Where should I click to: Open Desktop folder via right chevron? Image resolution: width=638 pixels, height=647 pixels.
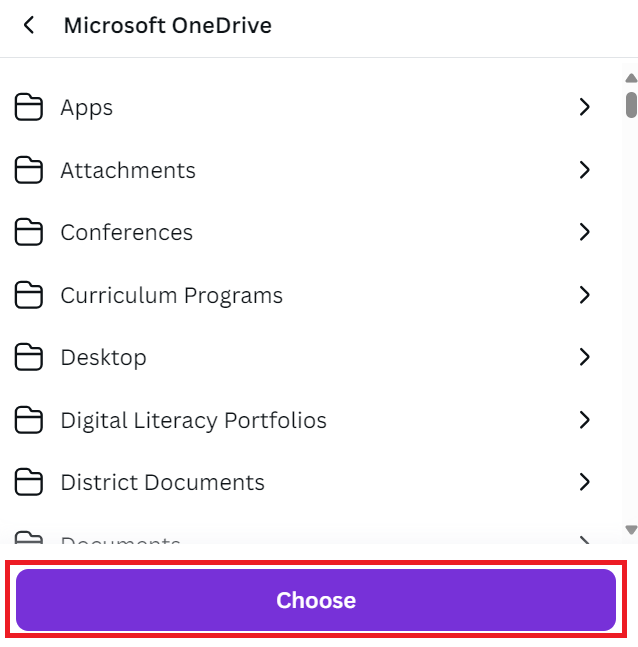[584, 357]
